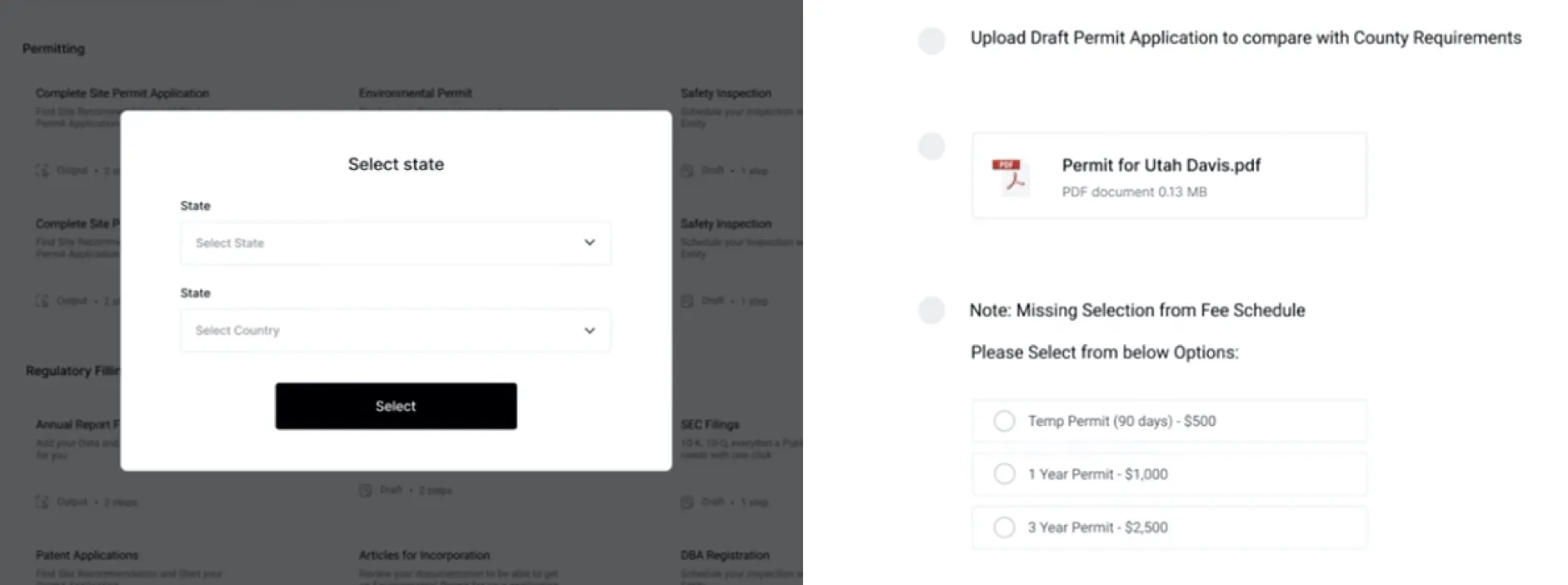Click Output icon under Complete Site Permit Application
This screenshot has height=585, width=1568.
point(42,171)
